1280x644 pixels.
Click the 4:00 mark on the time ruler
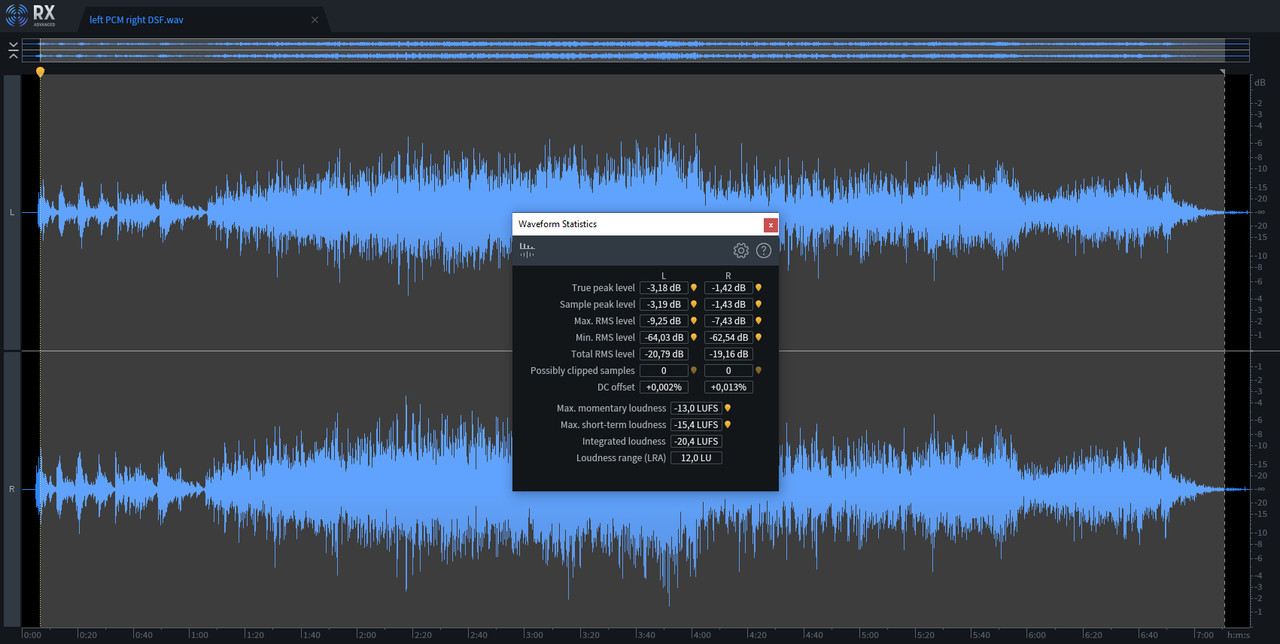pyautogui.click(x=702, y=635)
